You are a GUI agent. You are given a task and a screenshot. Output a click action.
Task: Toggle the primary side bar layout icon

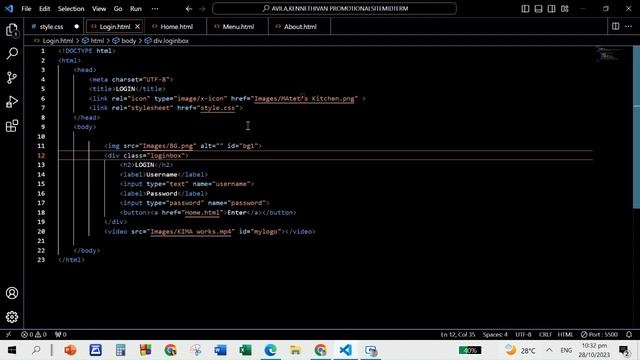point(525,9)
